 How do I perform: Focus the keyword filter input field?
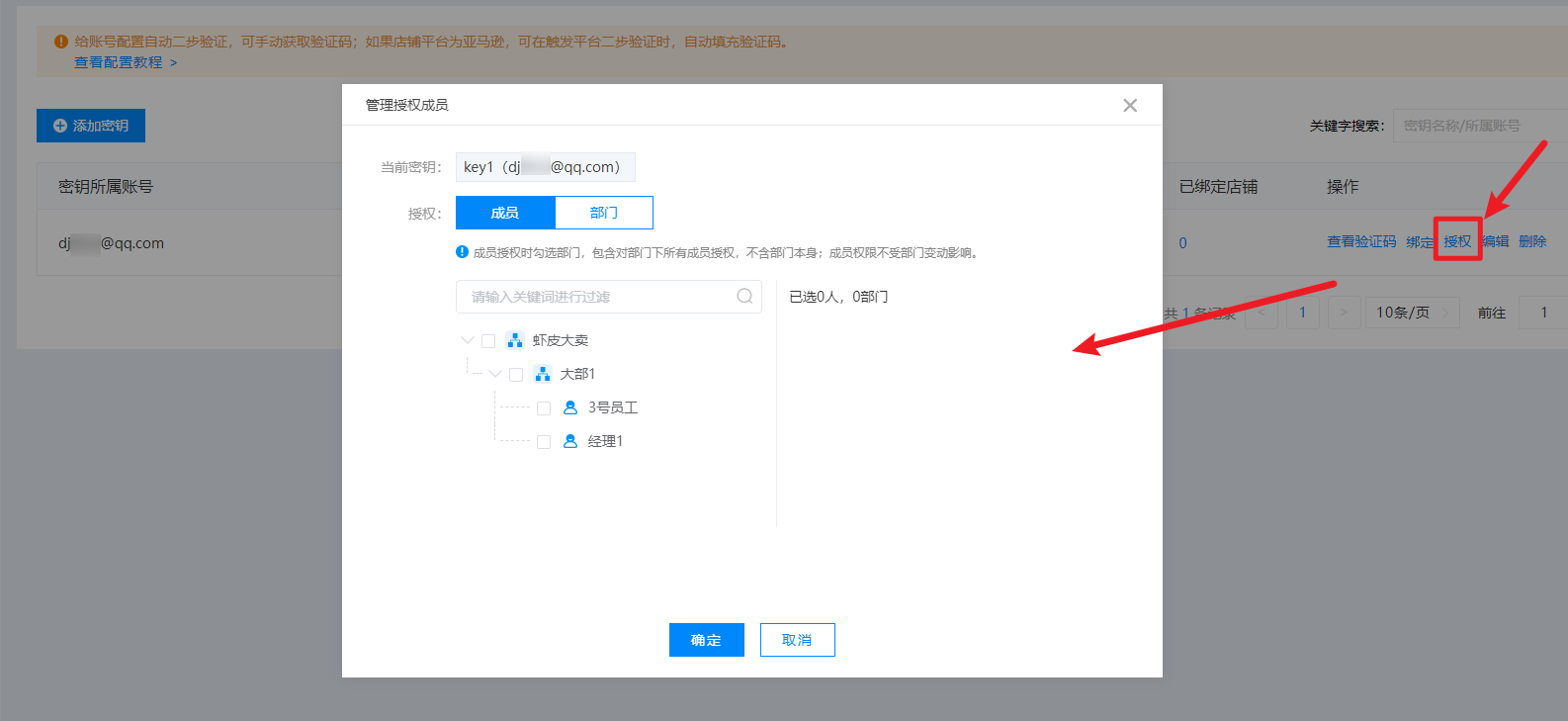click(599, 297)
